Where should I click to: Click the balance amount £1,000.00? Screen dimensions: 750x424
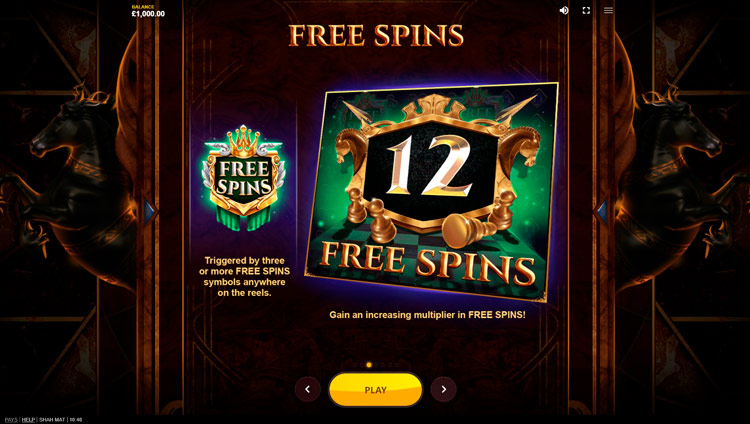(x=148, y=14)
